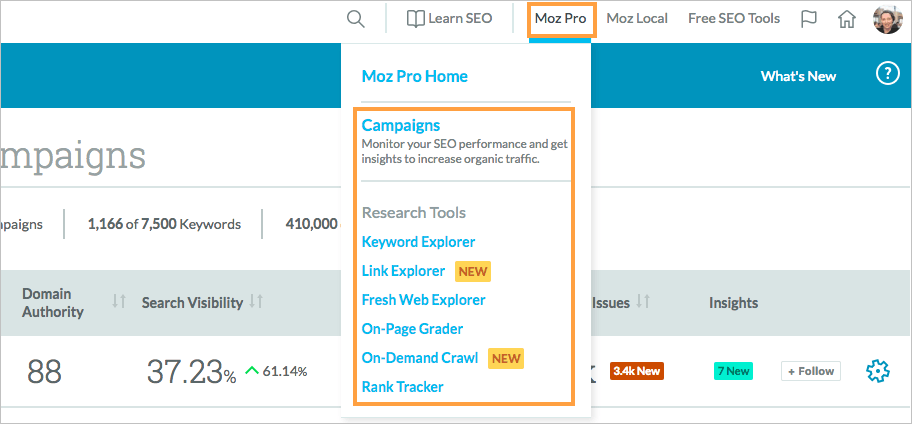The image size is (912, 424).
Task: Click the help question mark icon
Action: 887,75
